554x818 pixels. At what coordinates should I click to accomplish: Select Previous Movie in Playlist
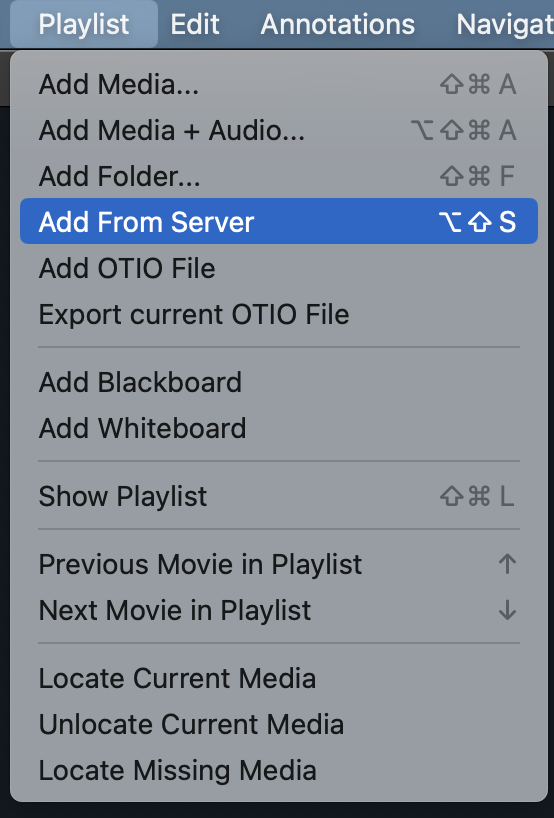point(279,564)
